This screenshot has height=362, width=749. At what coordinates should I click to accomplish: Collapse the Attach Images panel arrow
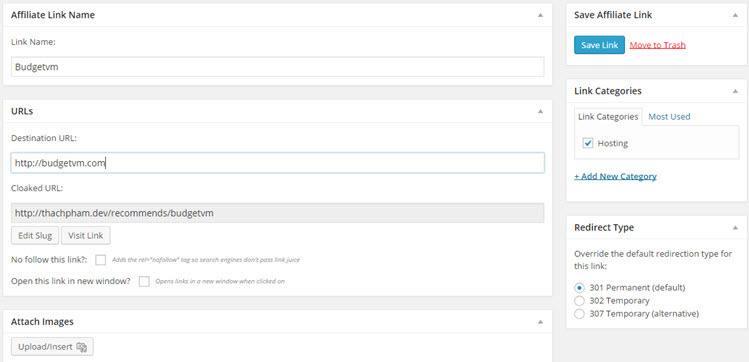click(540, 322)
